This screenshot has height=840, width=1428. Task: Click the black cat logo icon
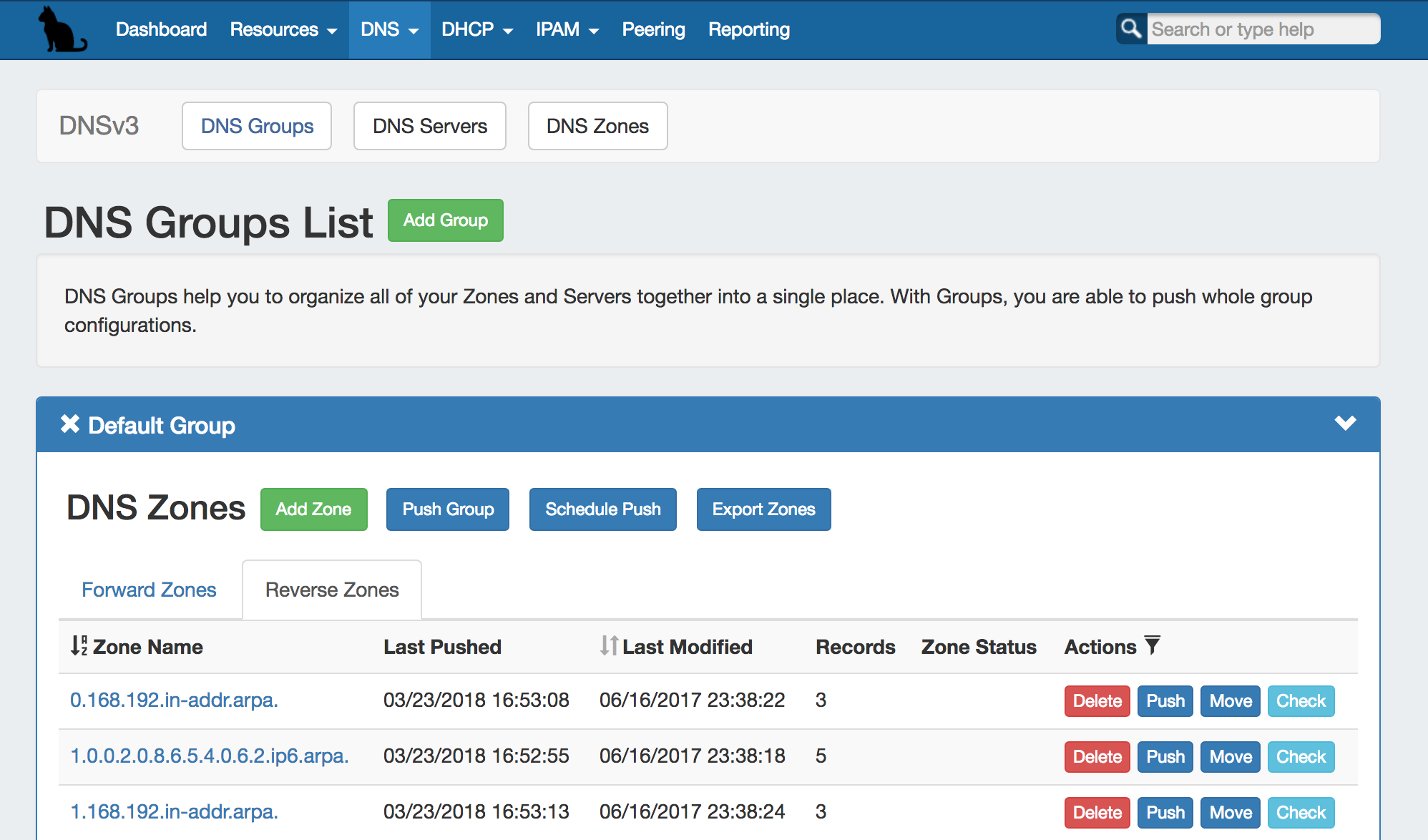(x=62, y=30)
